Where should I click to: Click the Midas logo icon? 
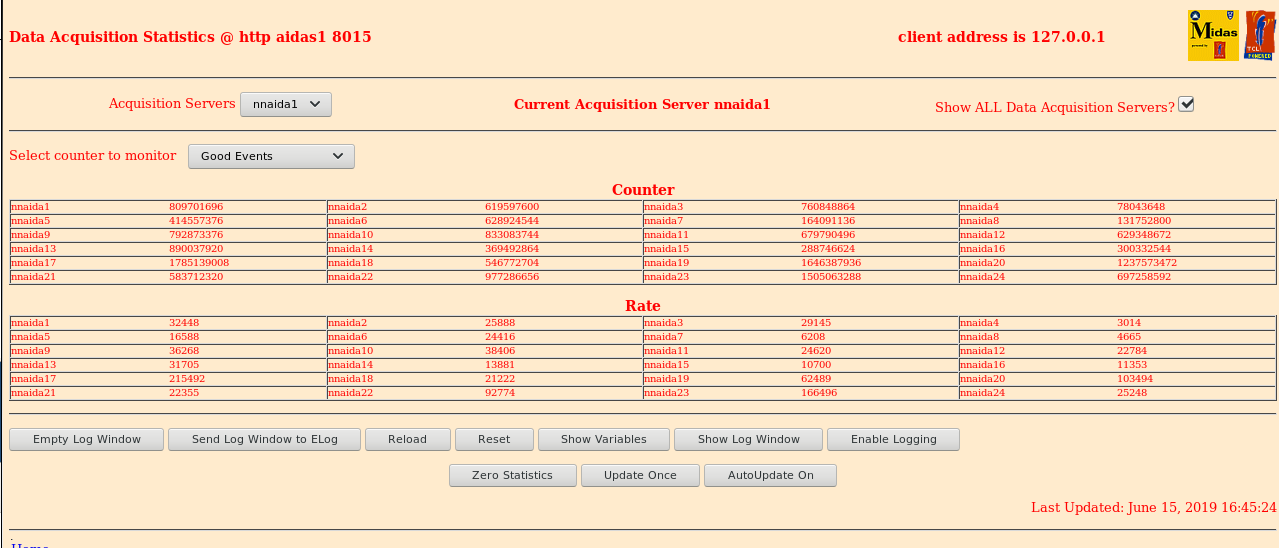click(1213, 36)
